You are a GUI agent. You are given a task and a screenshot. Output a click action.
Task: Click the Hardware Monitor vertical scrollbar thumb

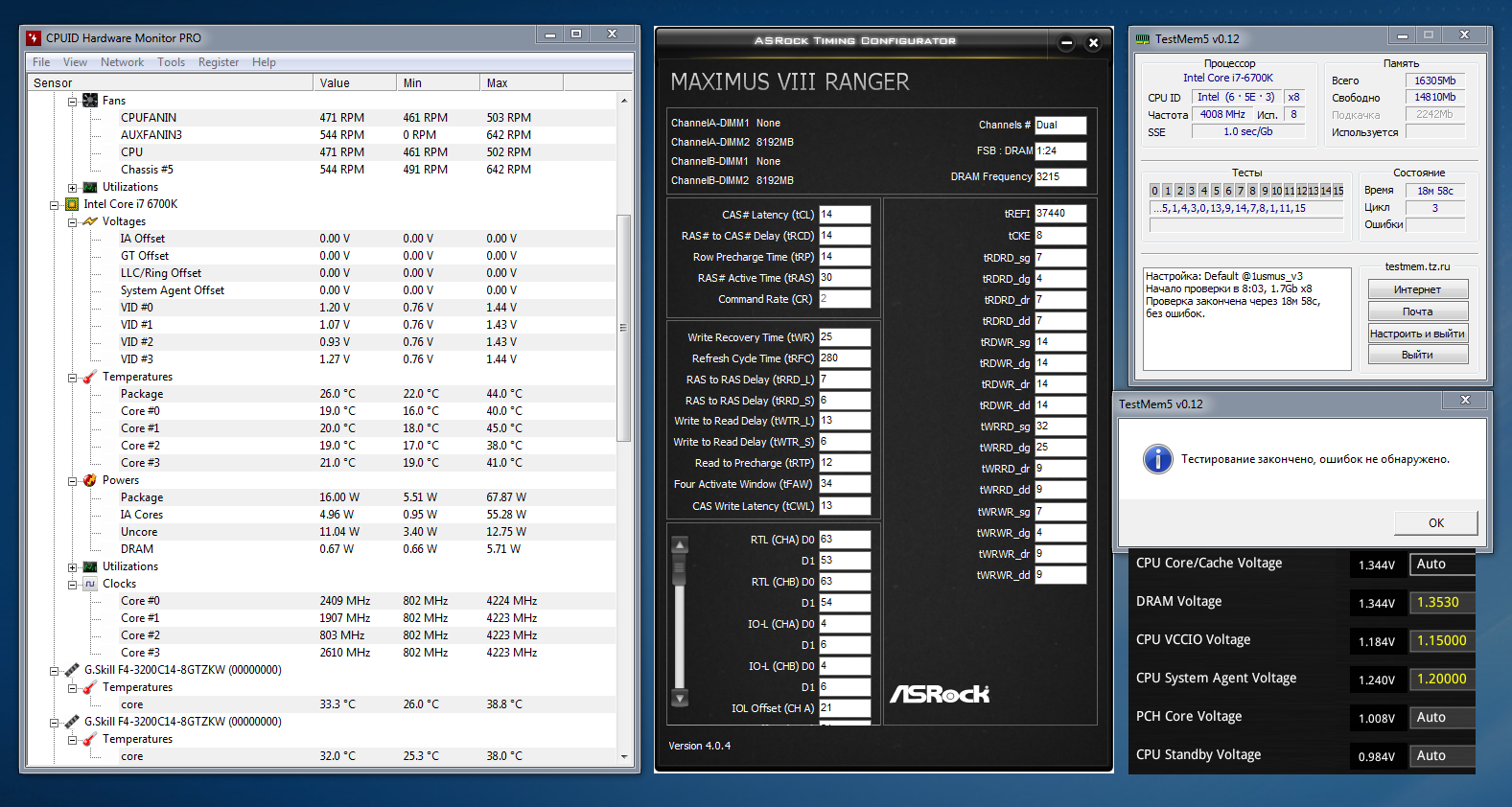point(624,328)
